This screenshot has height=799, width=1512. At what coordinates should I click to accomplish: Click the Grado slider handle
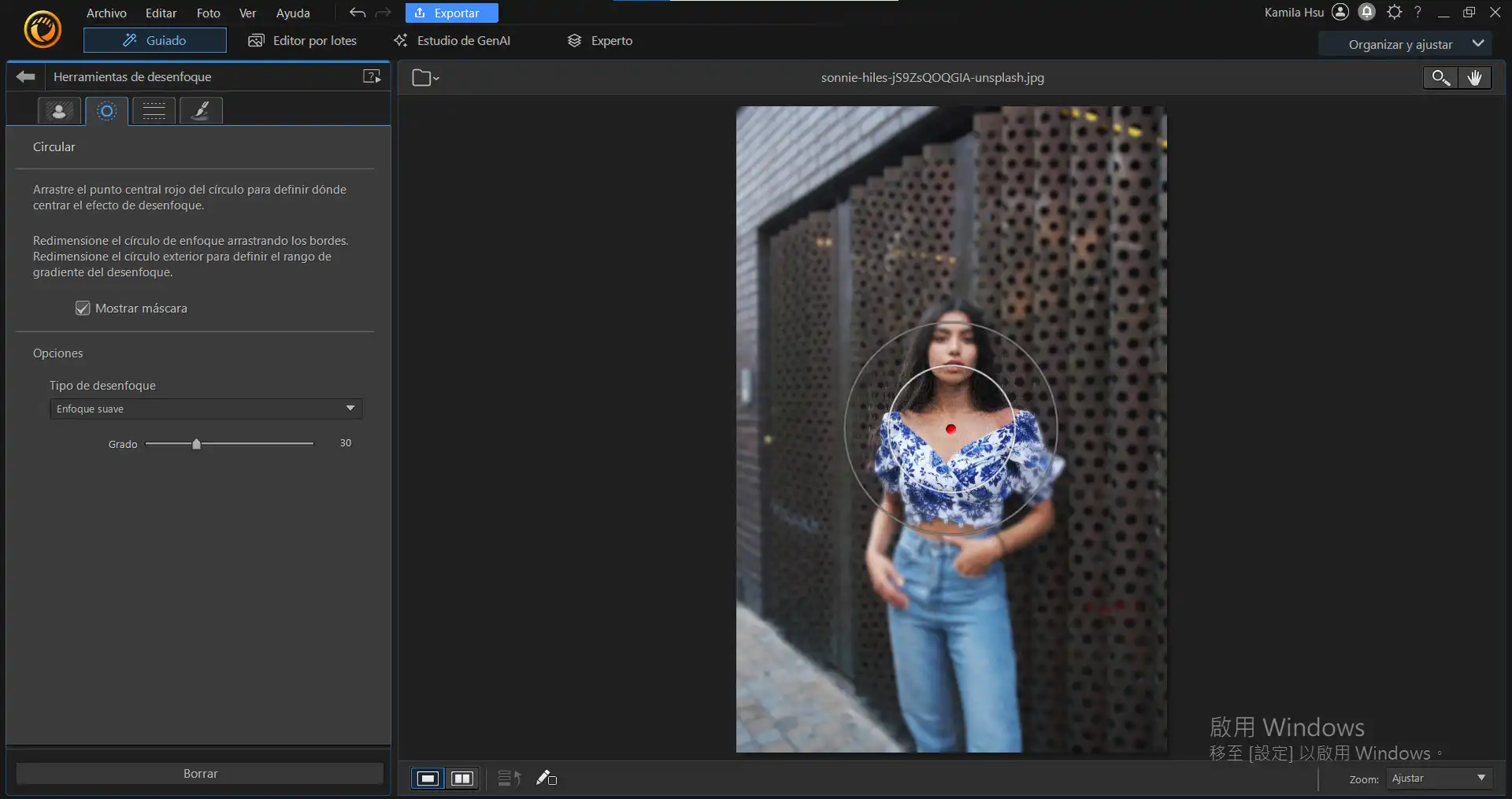pyautogui.click(x=196, y=444)
